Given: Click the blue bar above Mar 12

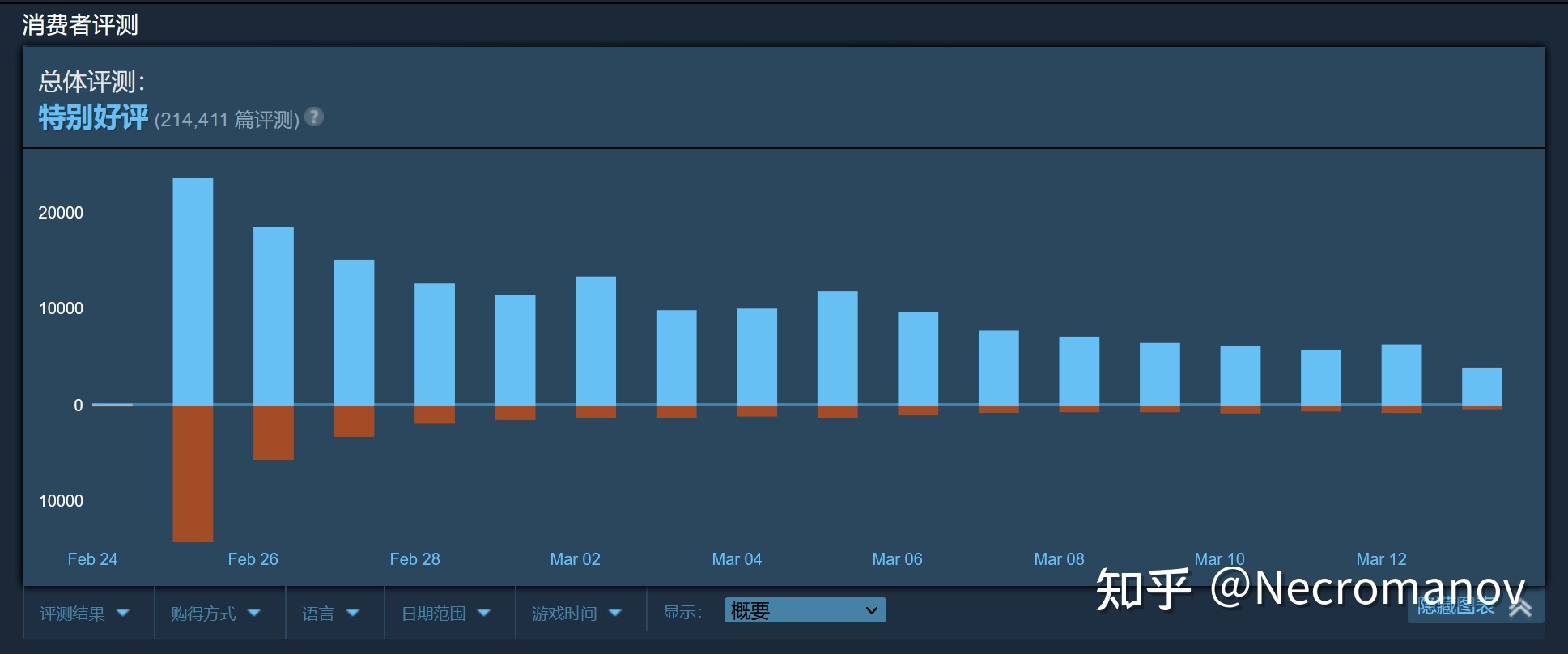Looking at the screenshot, I should click(x=1401, y=375).
